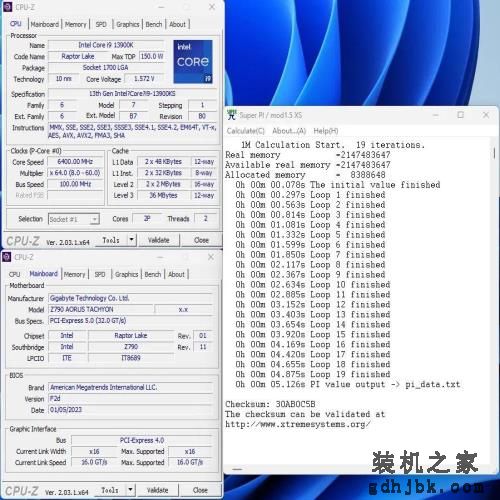Click the Intel Core i9 13900K name field
500x500 pixels.
click(x=106, y=45)
